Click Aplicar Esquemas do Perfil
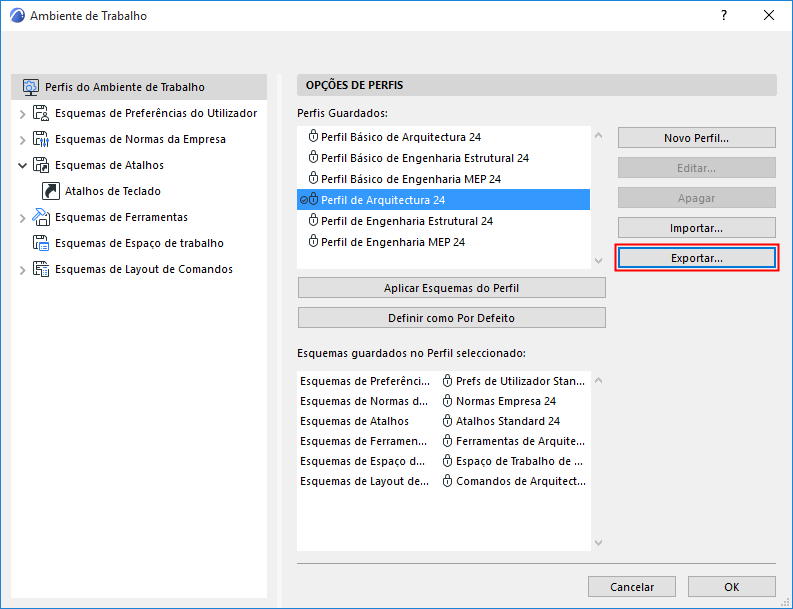 pyautogui.click(x=451, y=288)
